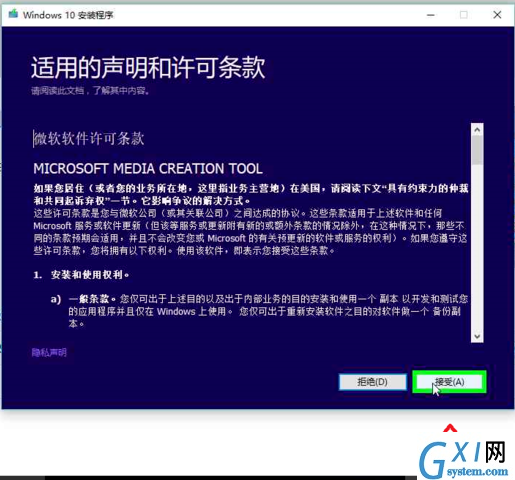Click the 微软软件许可条款 license title
This screenshot has width=515, height=480.
click(x=89, y=139)
